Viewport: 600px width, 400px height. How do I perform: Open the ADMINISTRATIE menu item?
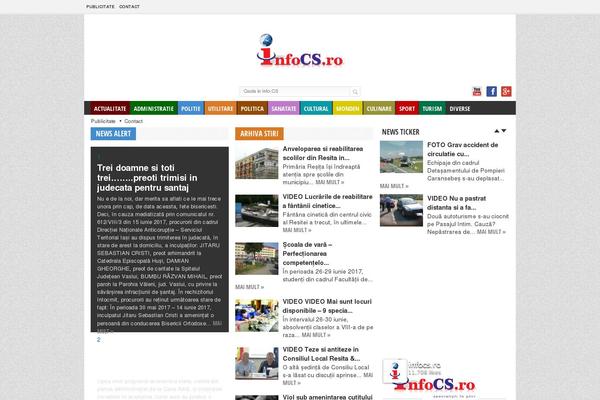coord(153,109)
